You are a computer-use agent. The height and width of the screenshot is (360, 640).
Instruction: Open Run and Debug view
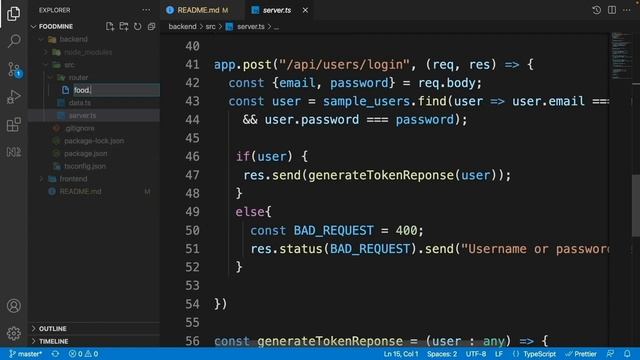point(13,97)
